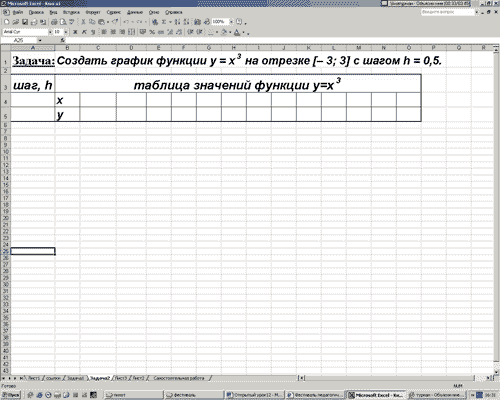Screen dimensions: 500x400
Task: Toggle bold formatting (Ж) button
Action: click(x=75, y=32)
